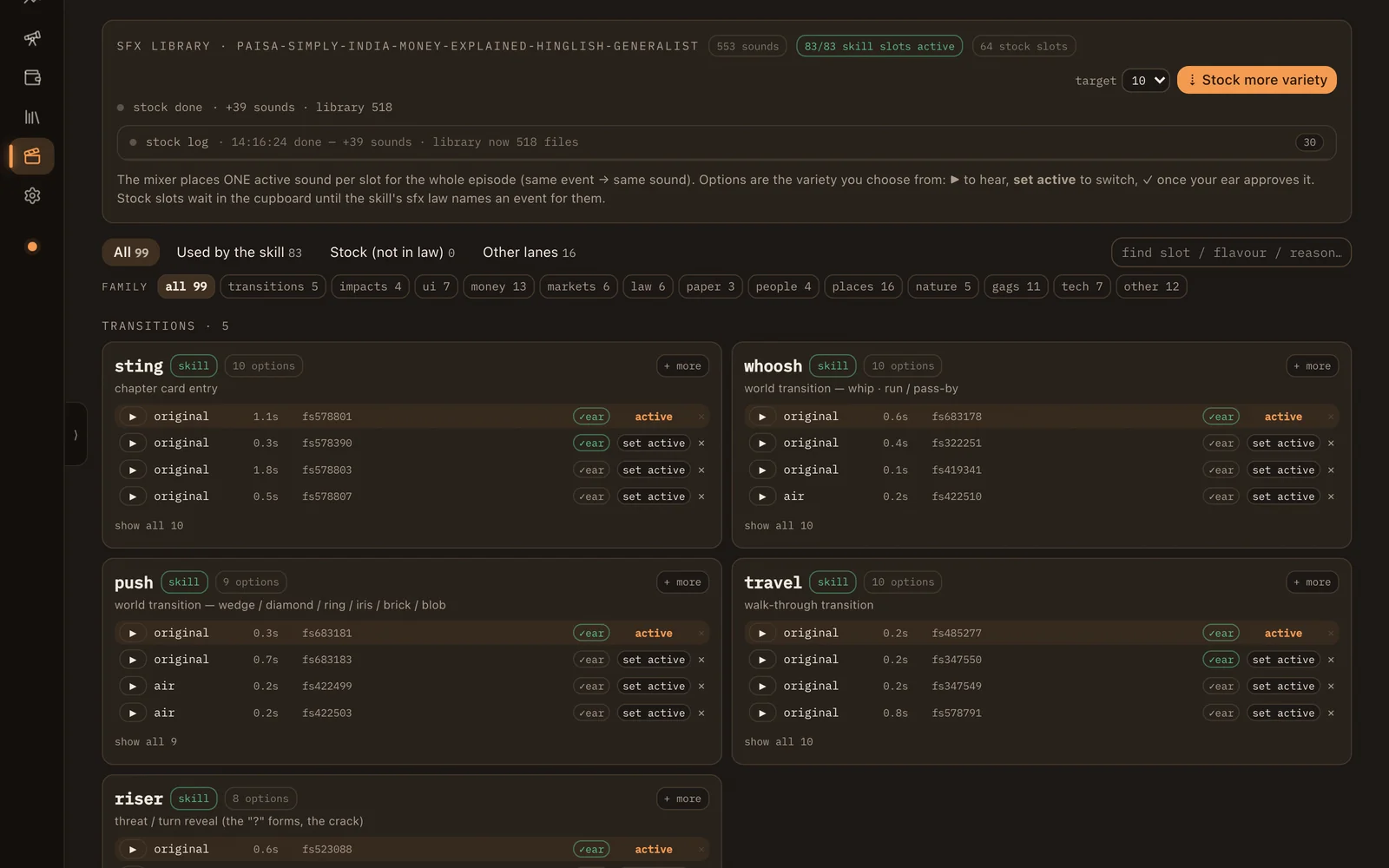The image size is (1389, 868).
Task: Remove sting option fs578807 with its × icon
Action: 701,496
